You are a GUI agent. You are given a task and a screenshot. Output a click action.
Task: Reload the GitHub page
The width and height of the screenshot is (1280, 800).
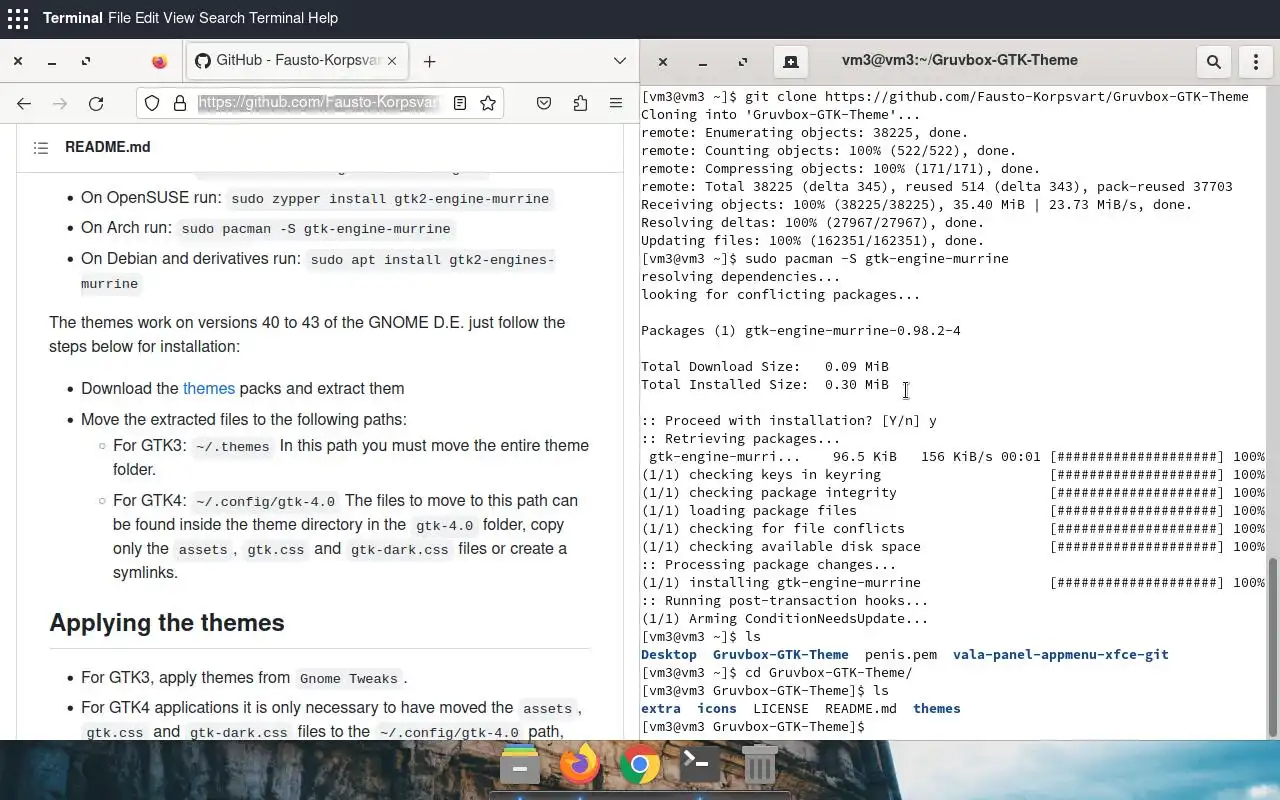coord(96,103)
